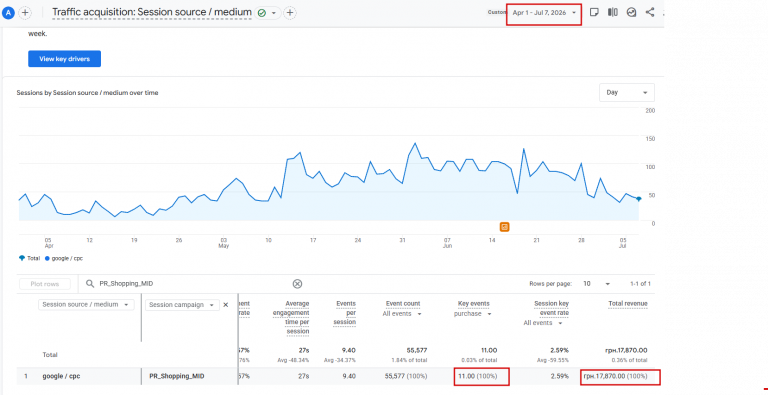The height and width of the screenshot is (395, 768).
Task: Click the search magnifier icon
Action: pyautogui.click(x=90, y=284)
